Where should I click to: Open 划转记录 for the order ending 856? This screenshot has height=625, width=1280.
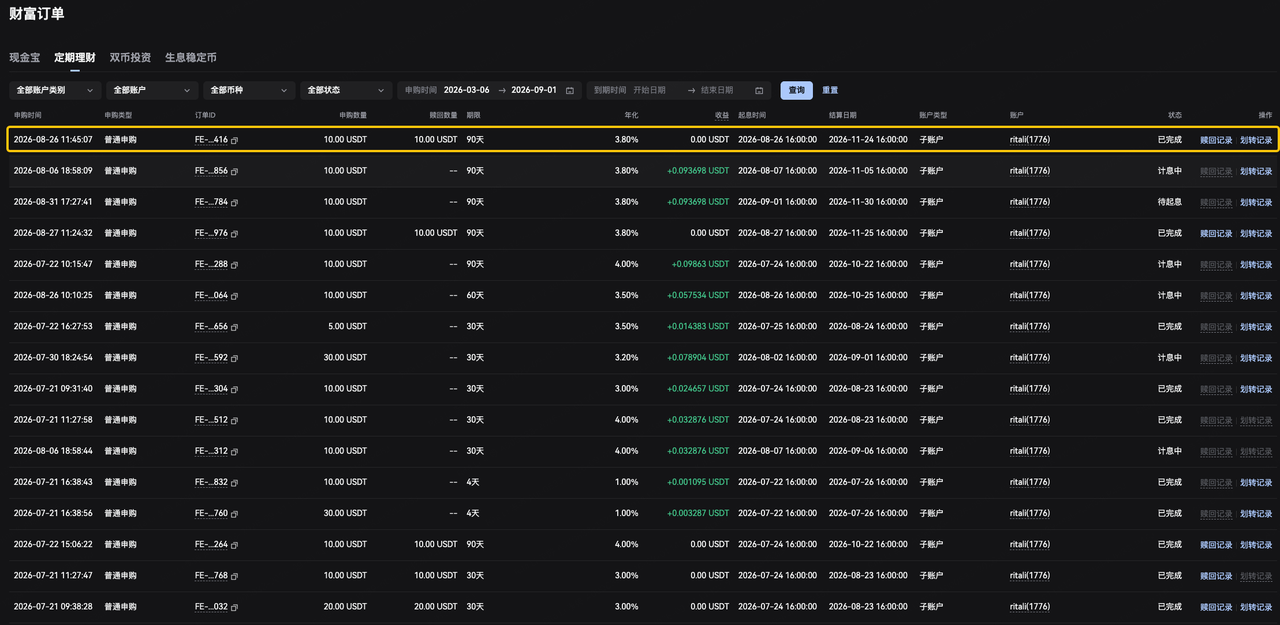pos(1256,171)
